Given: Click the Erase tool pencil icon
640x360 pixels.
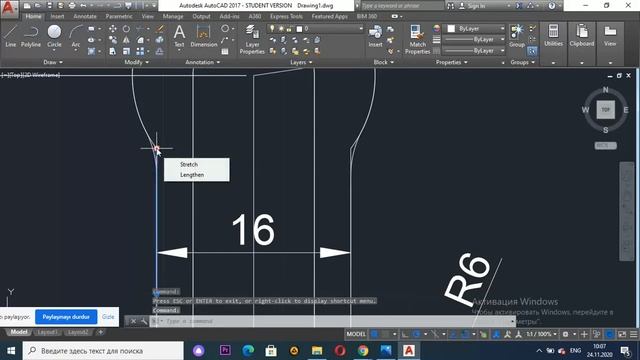Looking at the screenshot, I should 160,29.
